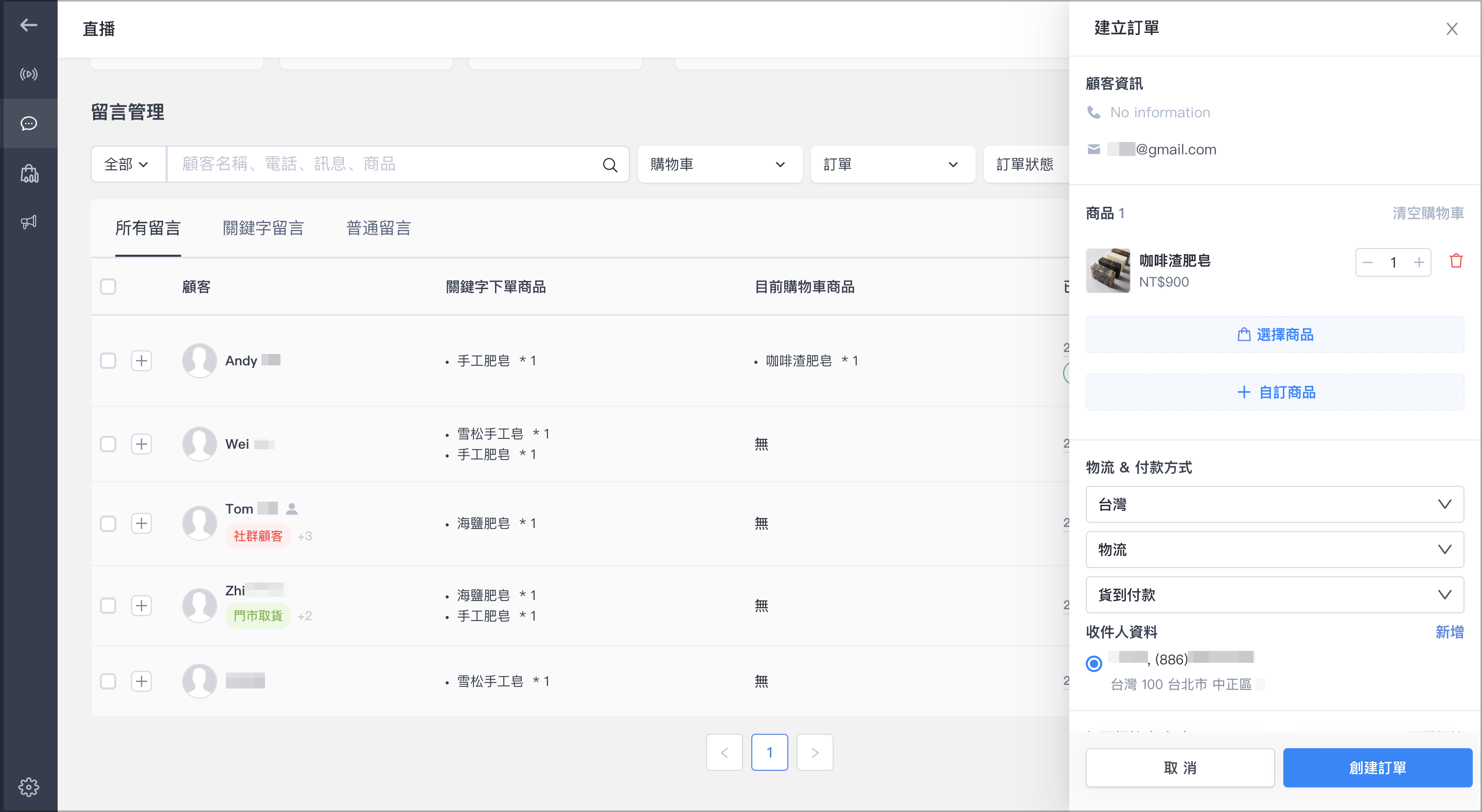1482x812 pixels.
Task: Click the plus icon in the last customer row
Action: [142, 681]
